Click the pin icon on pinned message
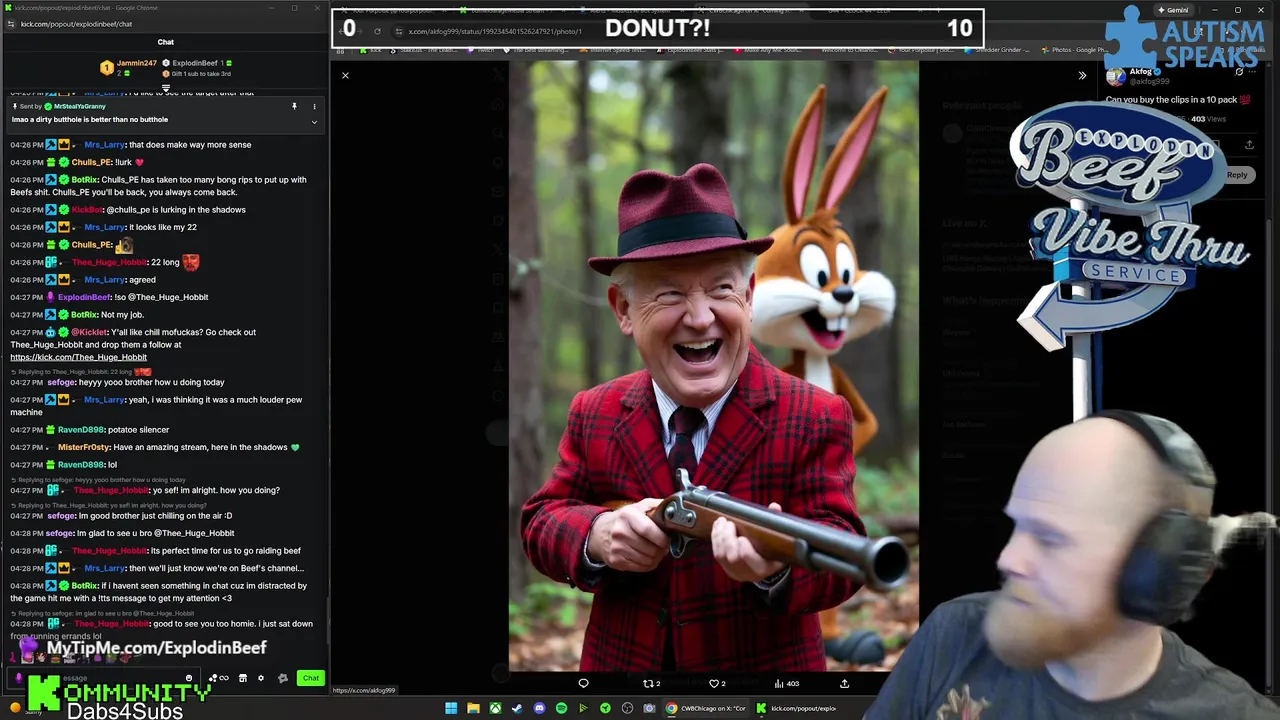 (294, 106)
